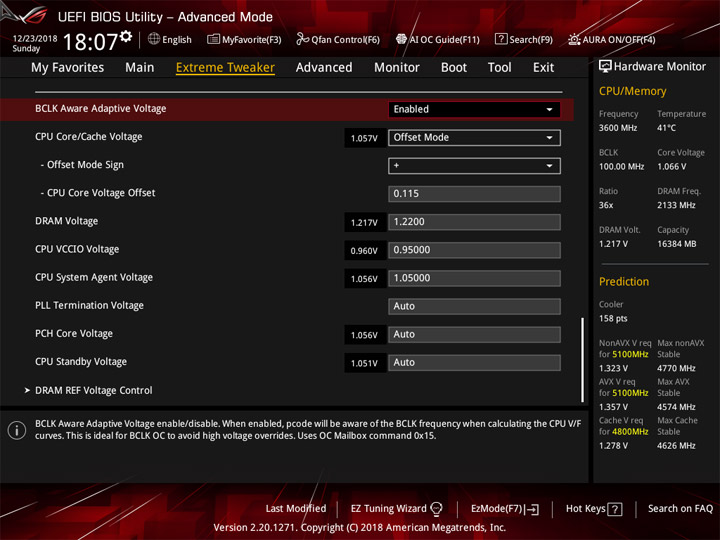Select PLL Termination Voltage label
Screen dimensions: 720x540
click(x=89, y=305)
